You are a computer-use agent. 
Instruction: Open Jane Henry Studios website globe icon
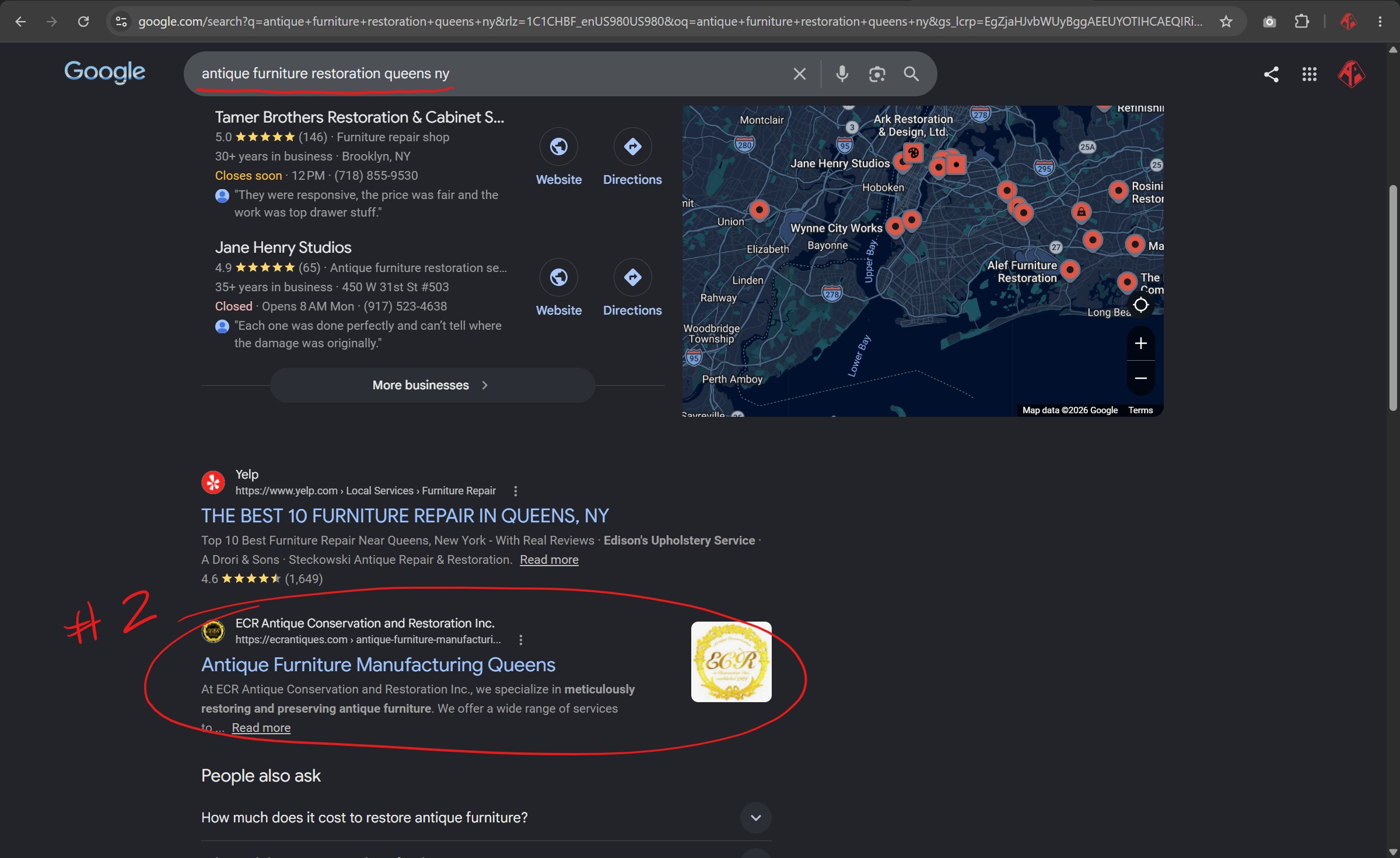tap(559, 277)
